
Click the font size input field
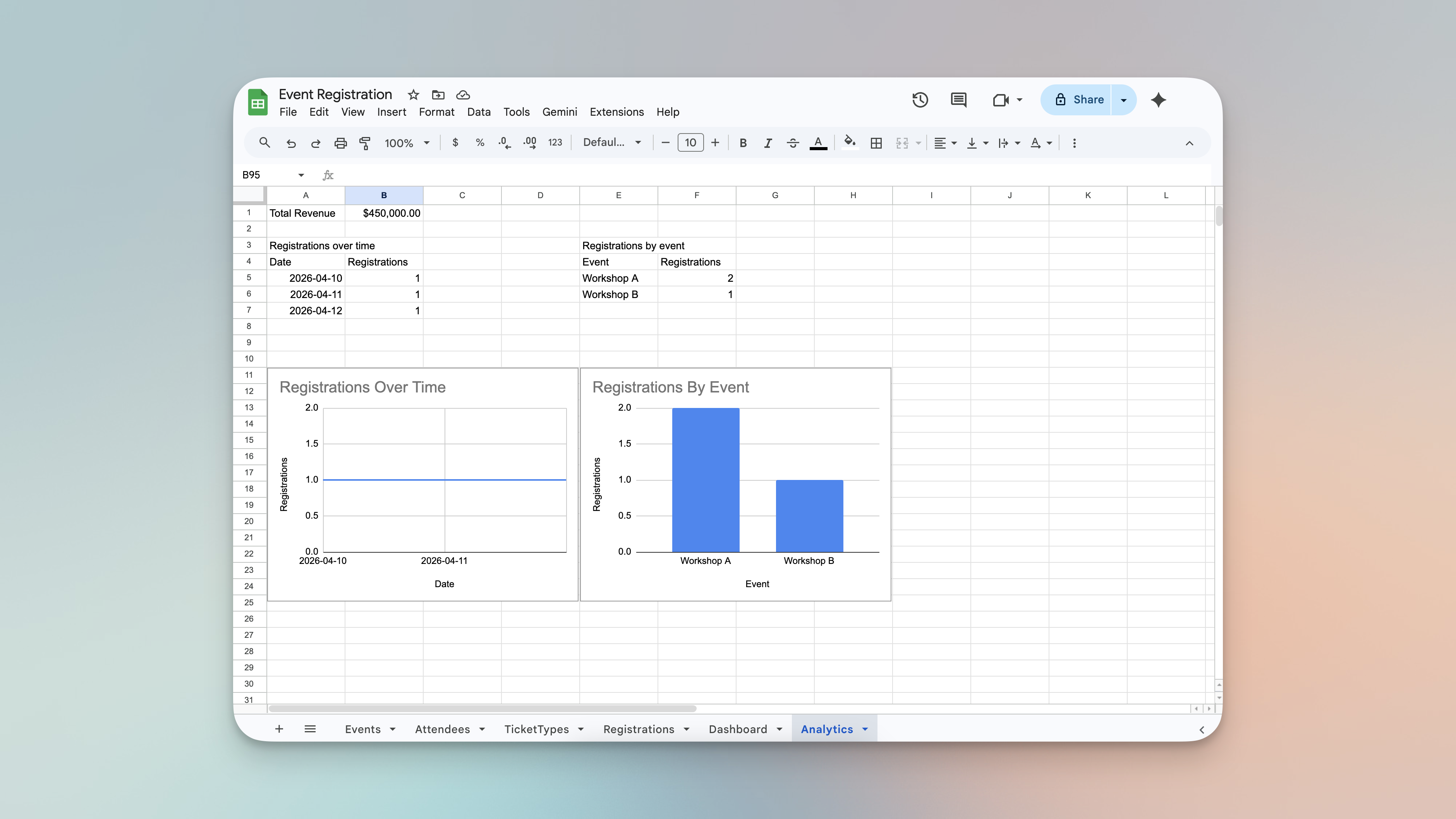[x=690, y=143]
